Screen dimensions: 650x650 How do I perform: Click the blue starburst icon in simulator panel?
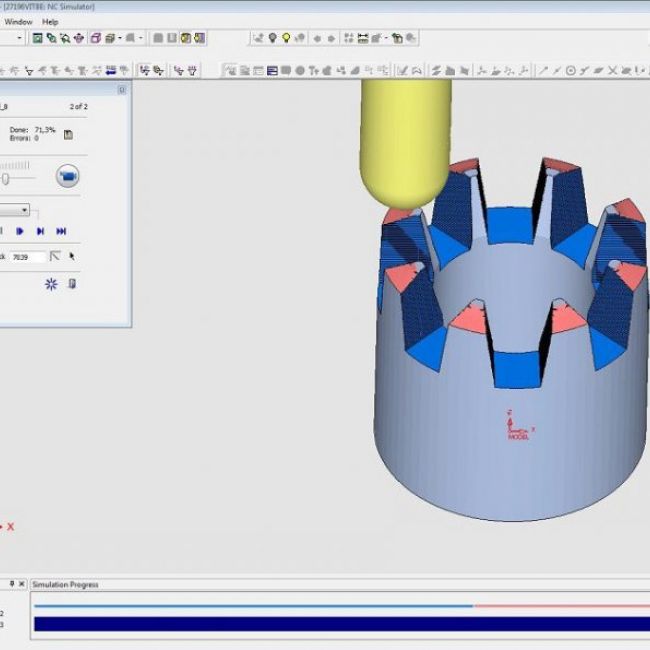[51, 284]
